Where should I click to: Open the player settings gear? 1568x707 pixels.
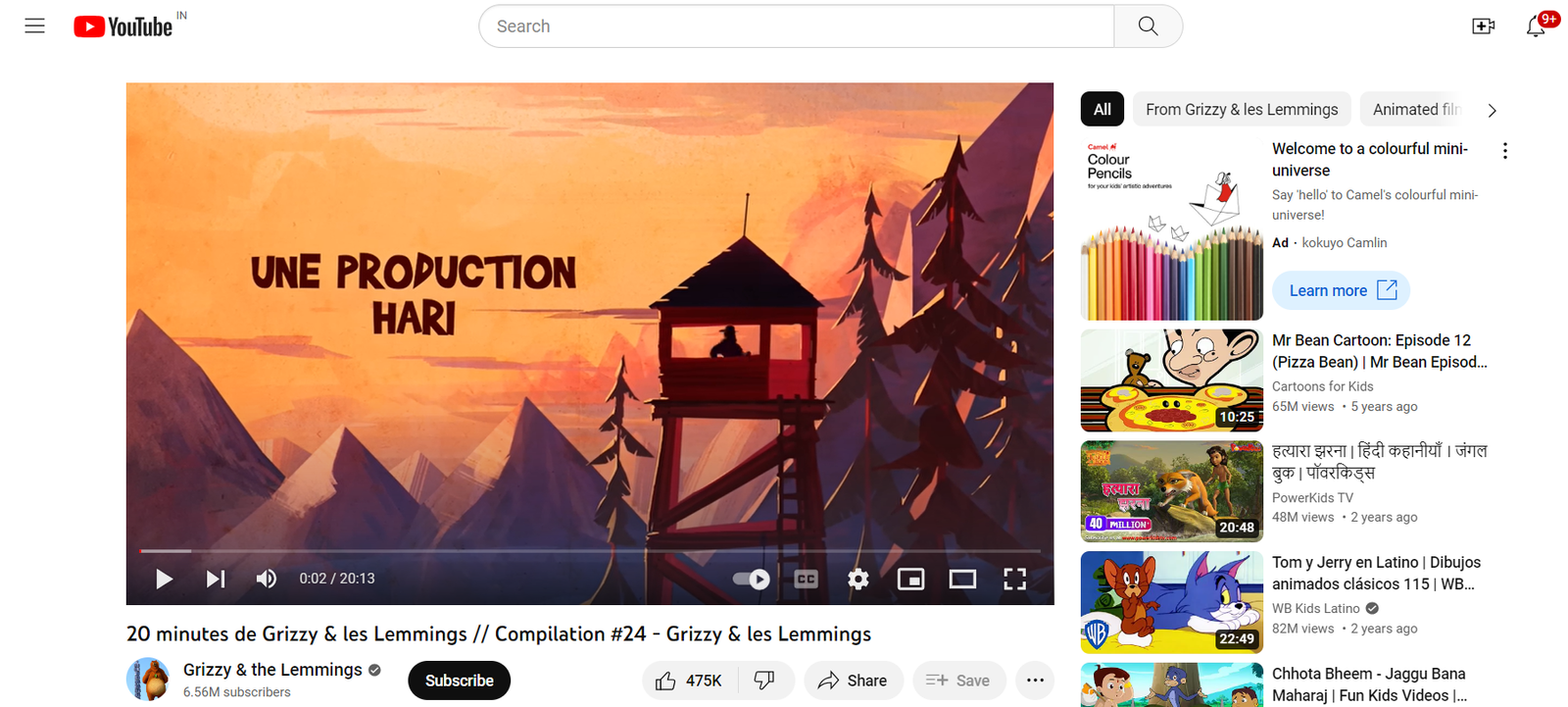[858, 579]
